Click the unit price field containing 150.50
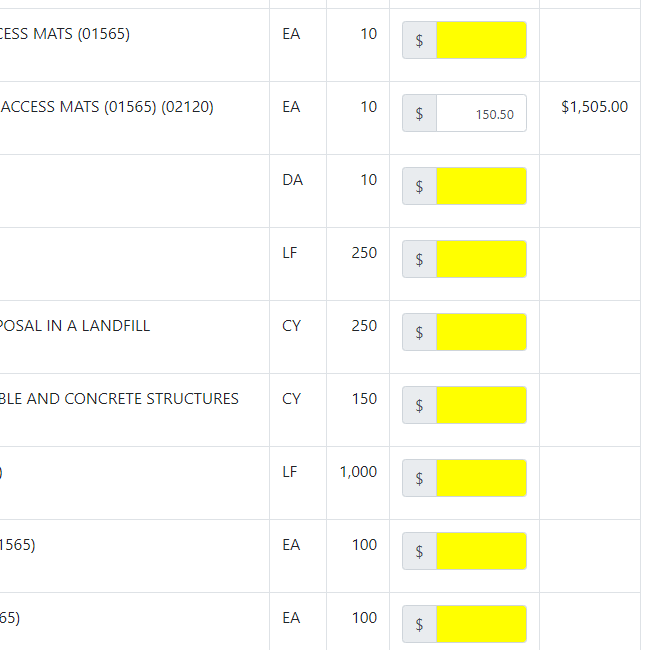Screen dimensions: 650x650 [481, 113]
